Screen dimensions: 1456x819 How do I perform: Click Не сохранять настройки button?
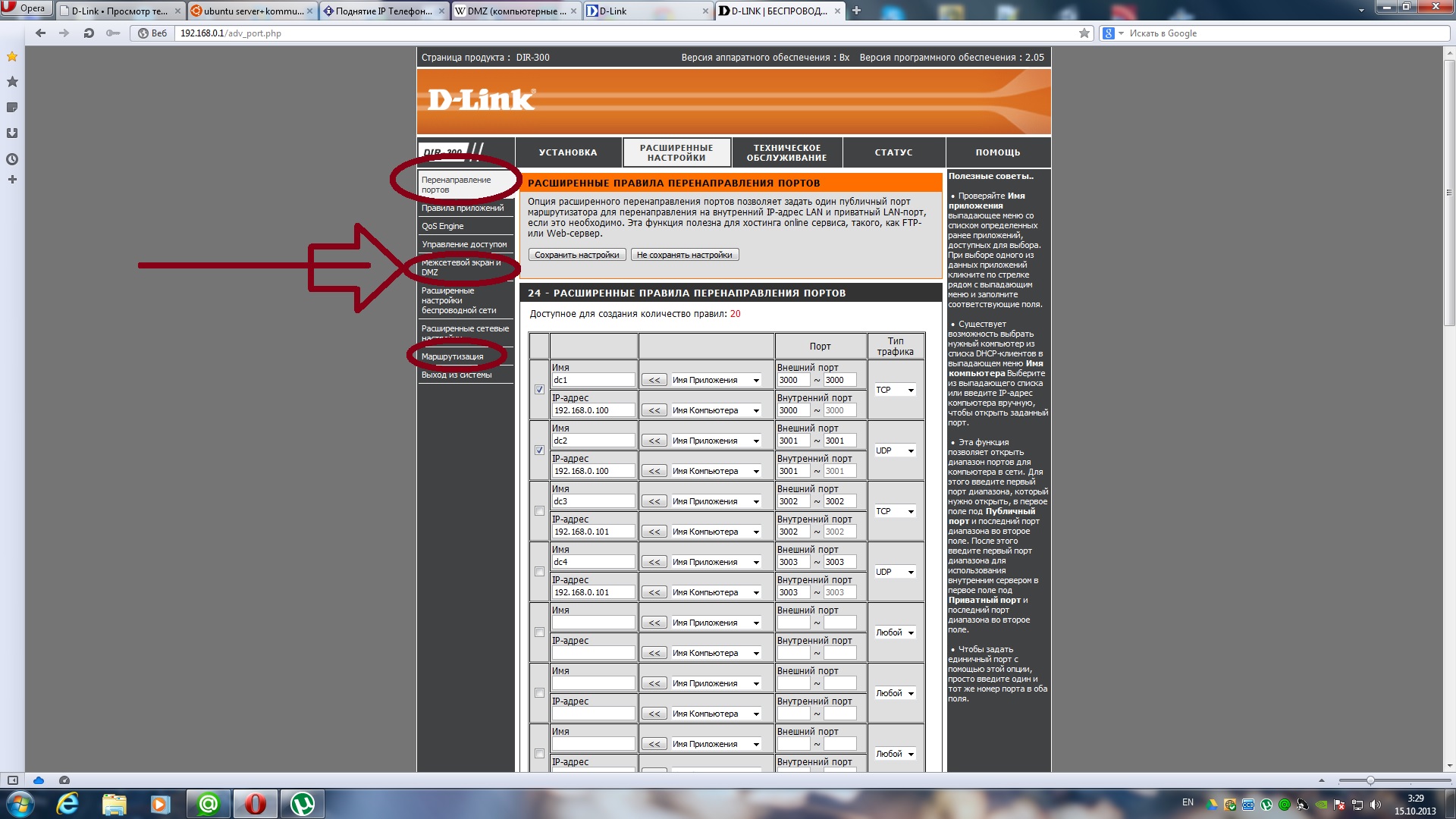(684, 255)
